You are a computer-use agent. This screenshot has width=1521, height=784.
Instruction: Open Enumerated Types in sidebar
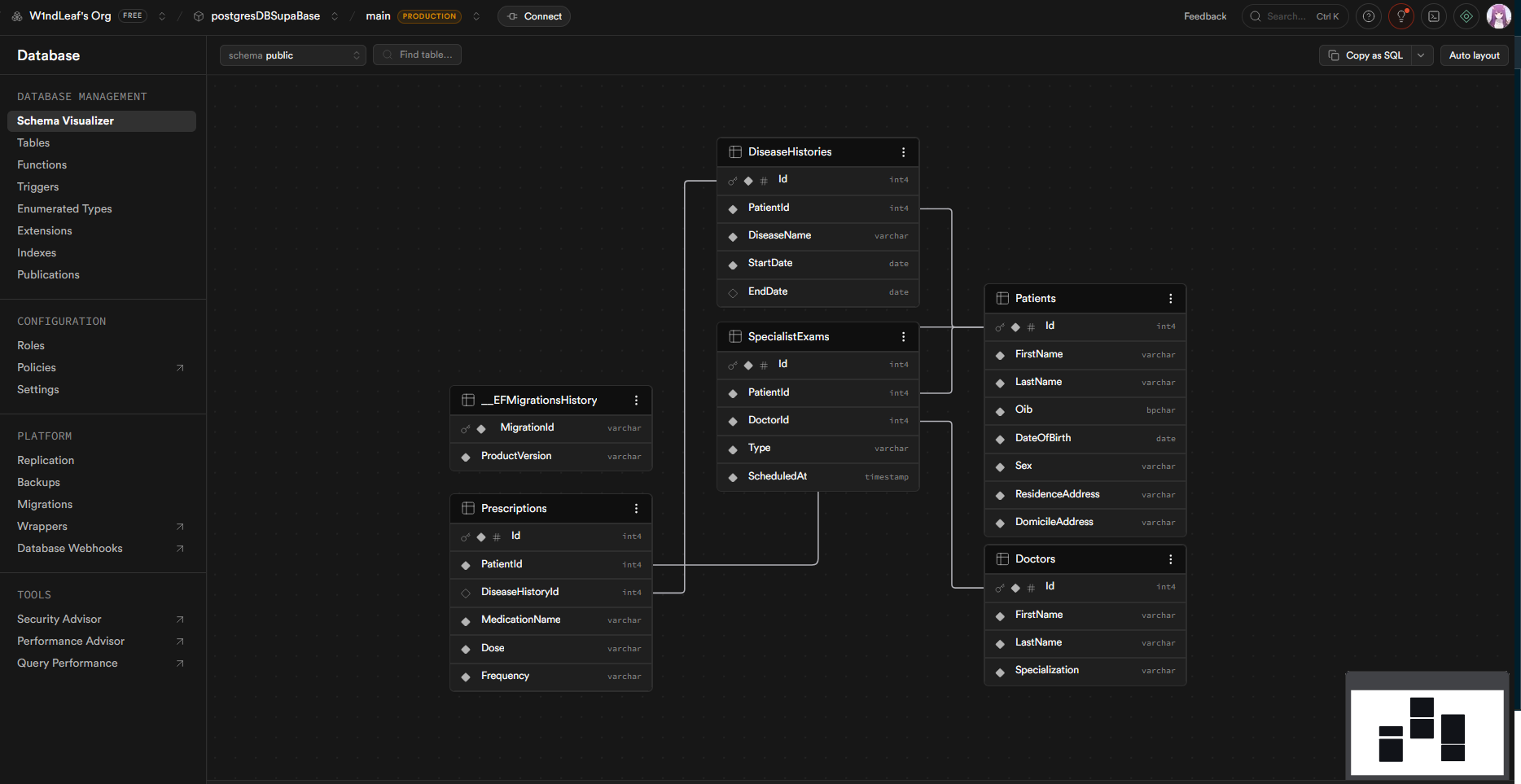(x=64, y=209)
